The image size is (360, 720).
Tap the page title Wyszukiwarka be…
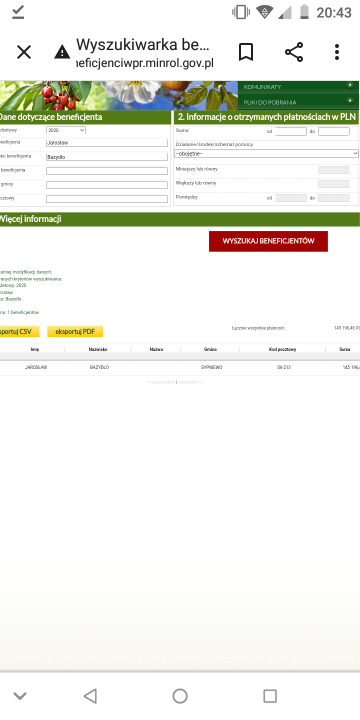[142, 45]
